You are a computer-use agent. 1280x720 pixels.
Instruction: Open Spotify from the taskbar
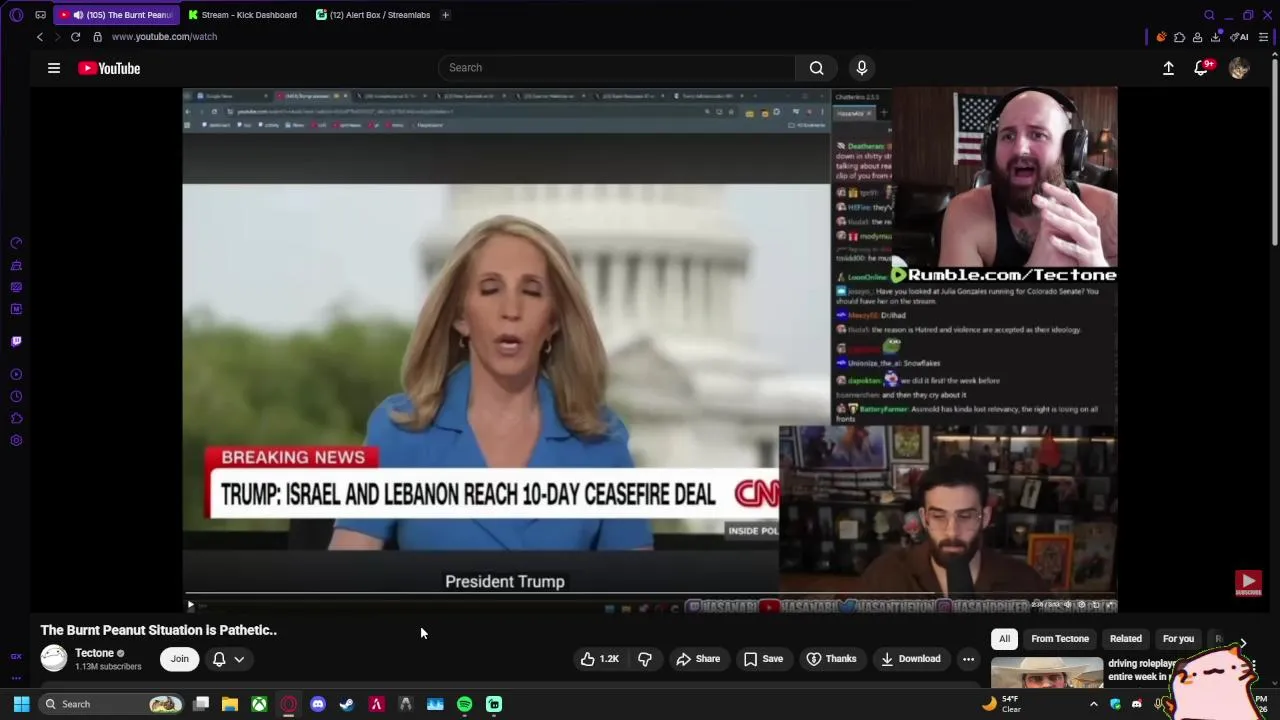(464, 704)
